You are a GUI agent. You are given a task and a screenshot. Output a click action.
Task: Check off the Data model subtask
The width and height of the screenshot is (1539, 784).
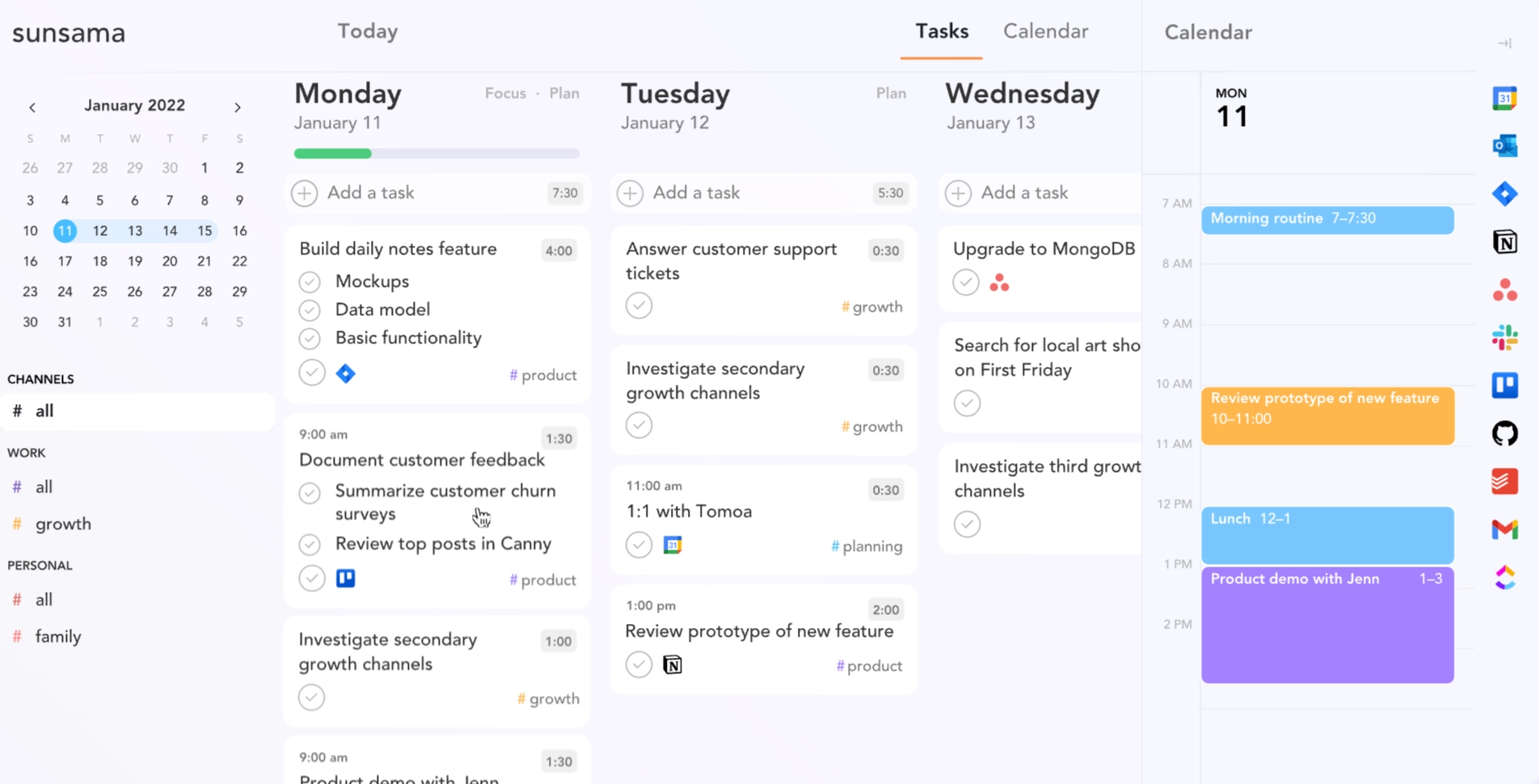(310, 310)
